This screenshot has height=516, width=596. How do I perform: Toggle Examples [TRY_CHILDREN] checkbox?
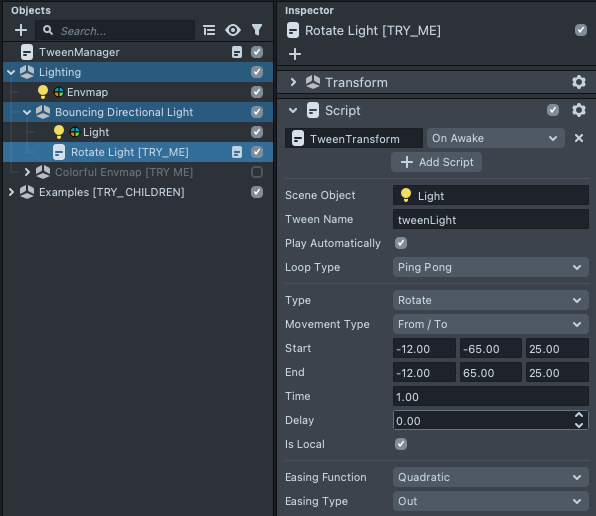(x=257, y=192)
